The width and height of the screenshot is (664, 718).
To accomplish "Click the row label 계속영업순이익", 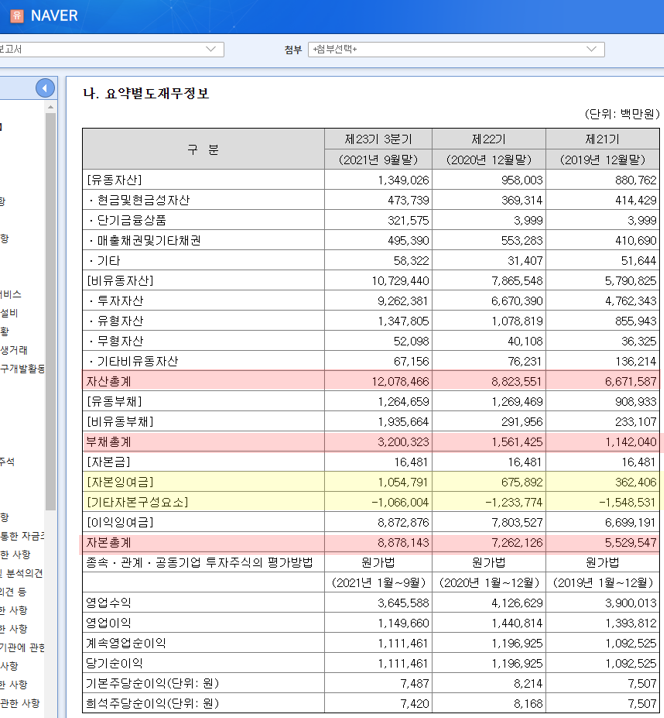I will (x=126, y=643).
